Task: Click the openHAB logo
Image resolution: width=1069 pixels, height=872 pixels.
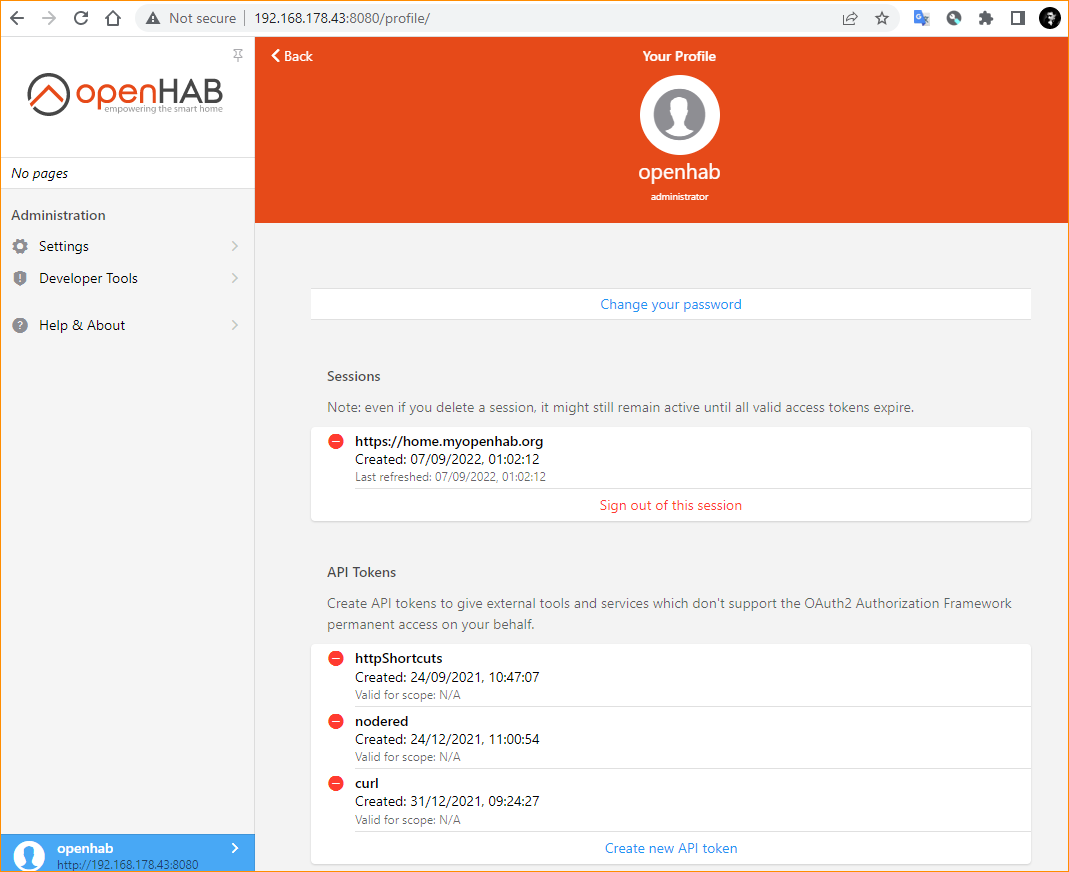Action: coord(126,94)
